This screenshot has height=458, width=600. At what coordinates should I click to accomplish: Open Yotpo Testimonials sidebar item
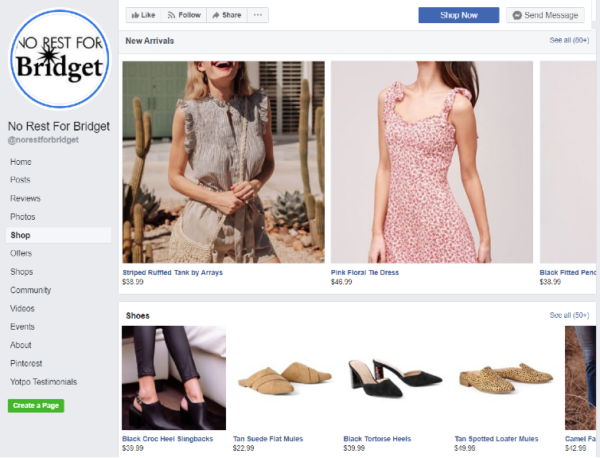(43, 382)
